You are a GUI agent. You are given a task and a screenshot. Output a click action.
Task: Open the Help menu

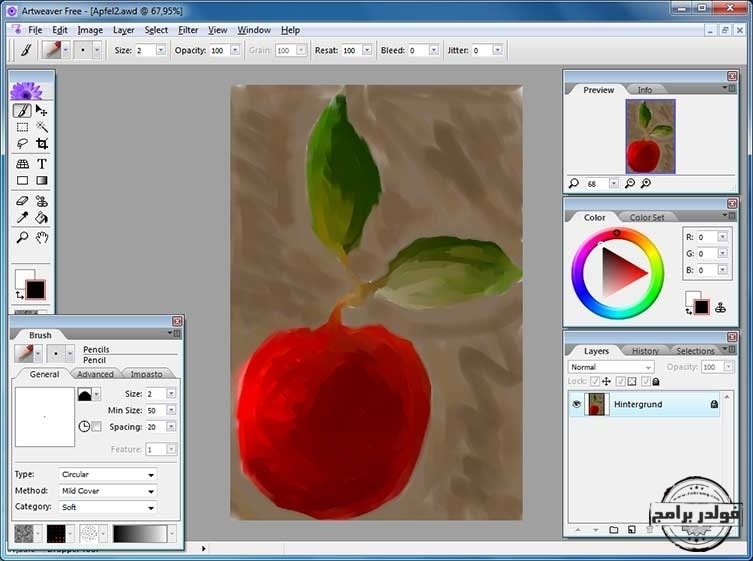[291, 30]
